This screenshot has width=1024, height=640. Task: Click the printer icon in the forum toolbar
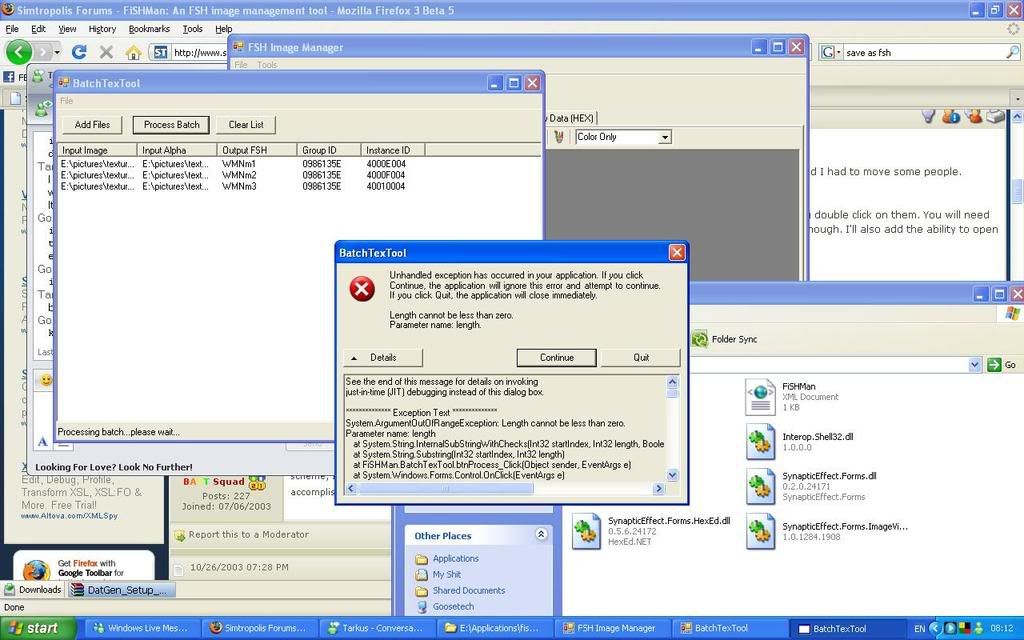(995, 116)
